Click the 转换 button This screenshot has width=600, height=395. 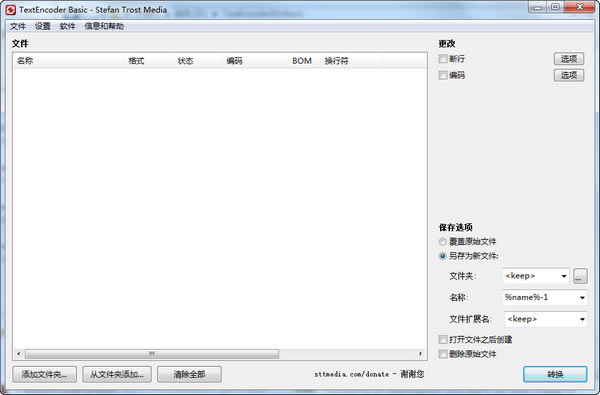pos(555,374)
